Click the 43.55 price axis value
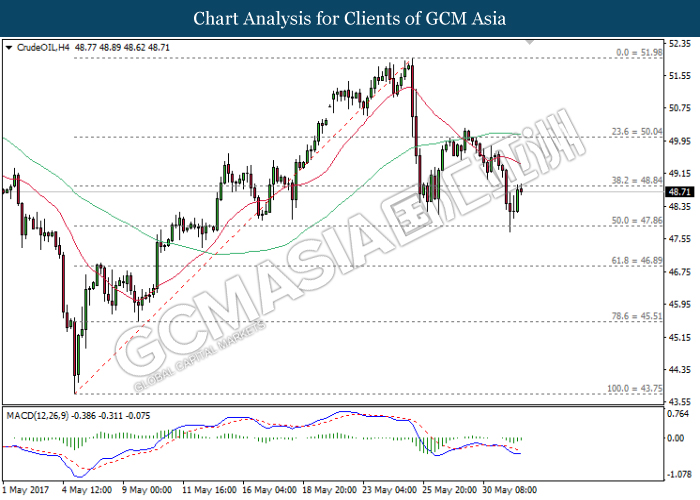Image resolution: width=700 pixels, height=500 pixels. (x=679, y=402)
